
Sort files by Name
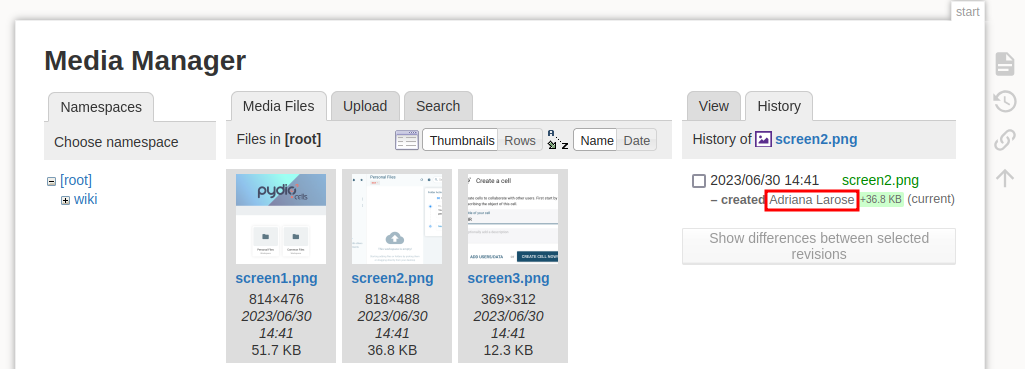596,140
